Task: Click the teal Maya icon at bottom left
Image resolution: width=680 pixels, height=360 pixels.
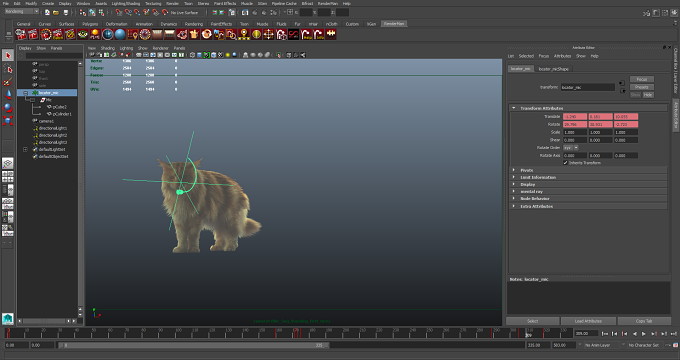Action: pos(8,319)
